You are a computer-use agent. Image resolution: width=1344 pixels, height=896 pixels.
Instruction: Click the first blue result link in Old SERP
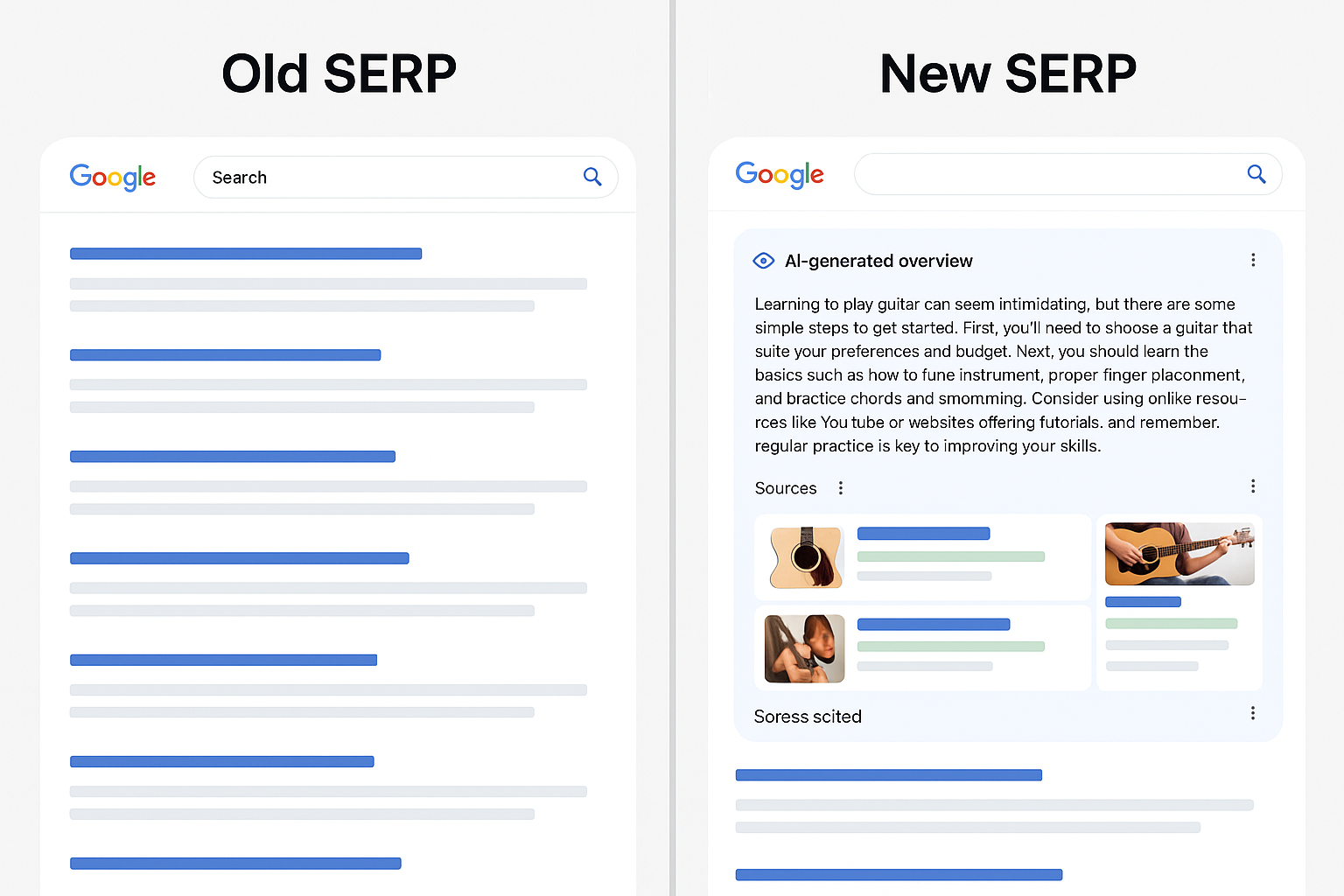(246, 254)
